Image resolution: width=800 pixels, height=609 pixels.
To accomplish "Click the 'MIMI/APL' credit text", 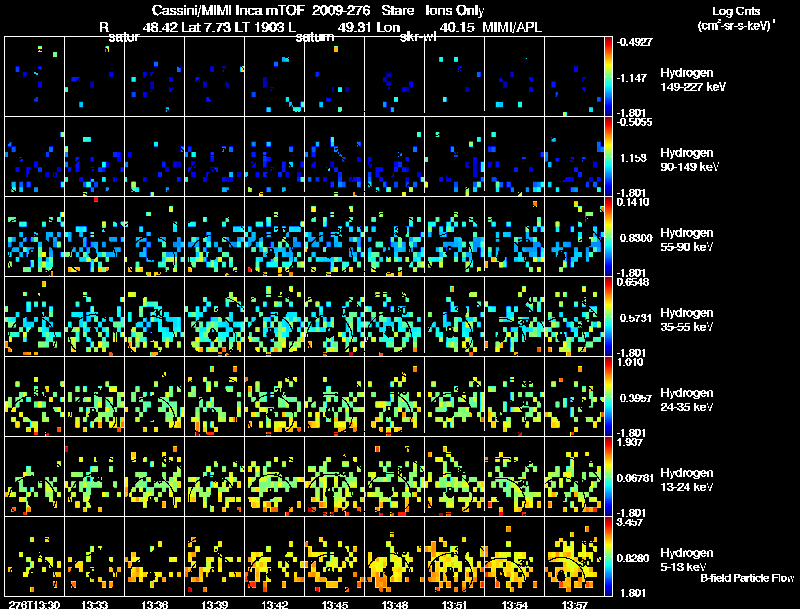I will pyautogui.click(x=512, y=27).
